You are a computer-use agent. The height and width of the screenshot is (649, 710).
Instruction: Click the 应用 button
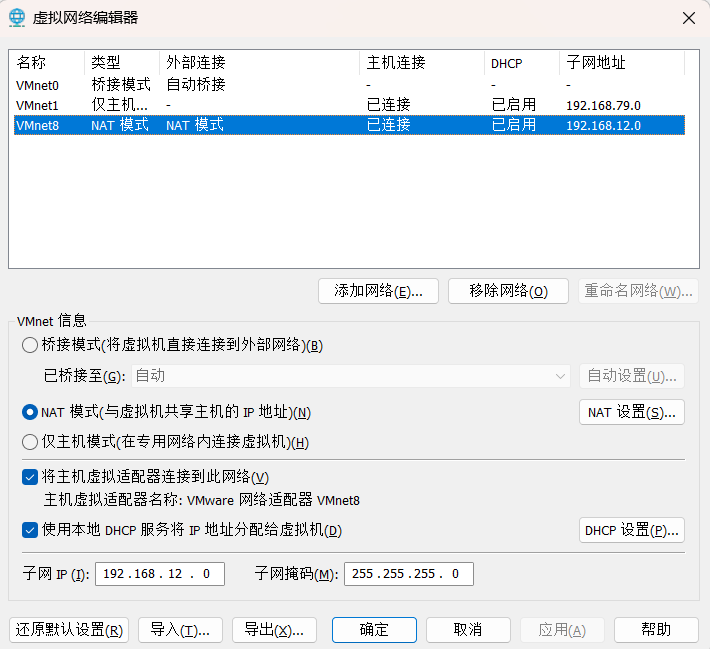(562, 630)
